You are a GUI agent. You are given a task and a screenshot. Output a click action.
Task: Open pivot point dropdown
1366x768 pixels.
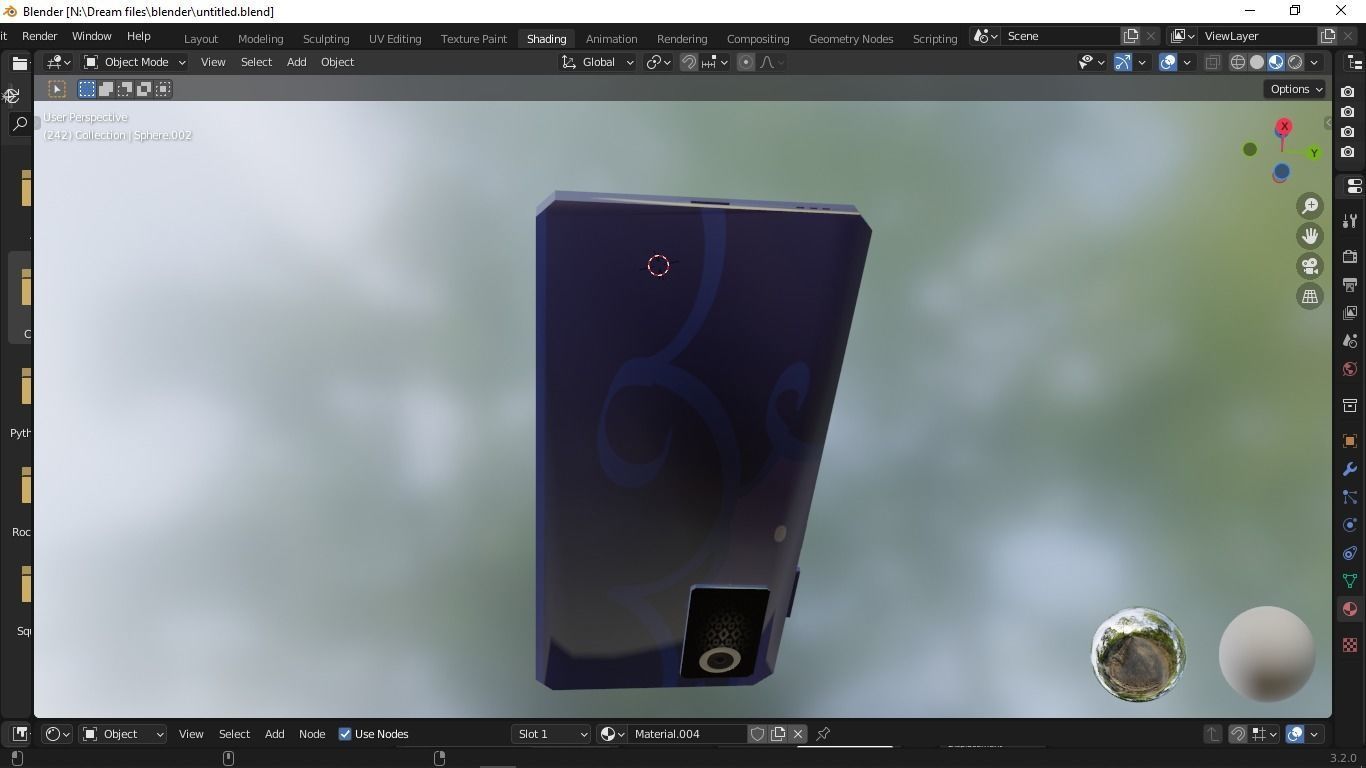pos(657,62)
